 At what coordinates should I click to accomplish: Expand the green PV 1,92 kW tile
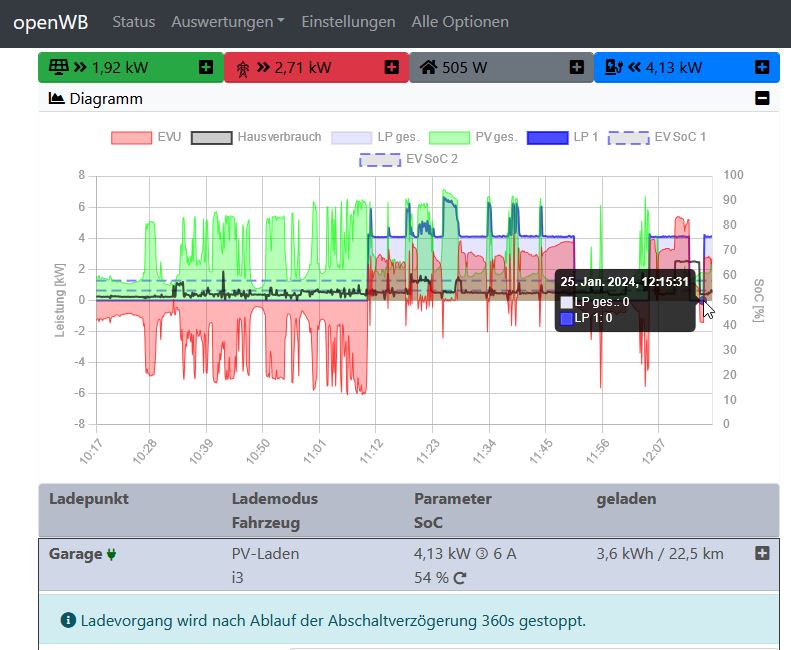point(206,67)
